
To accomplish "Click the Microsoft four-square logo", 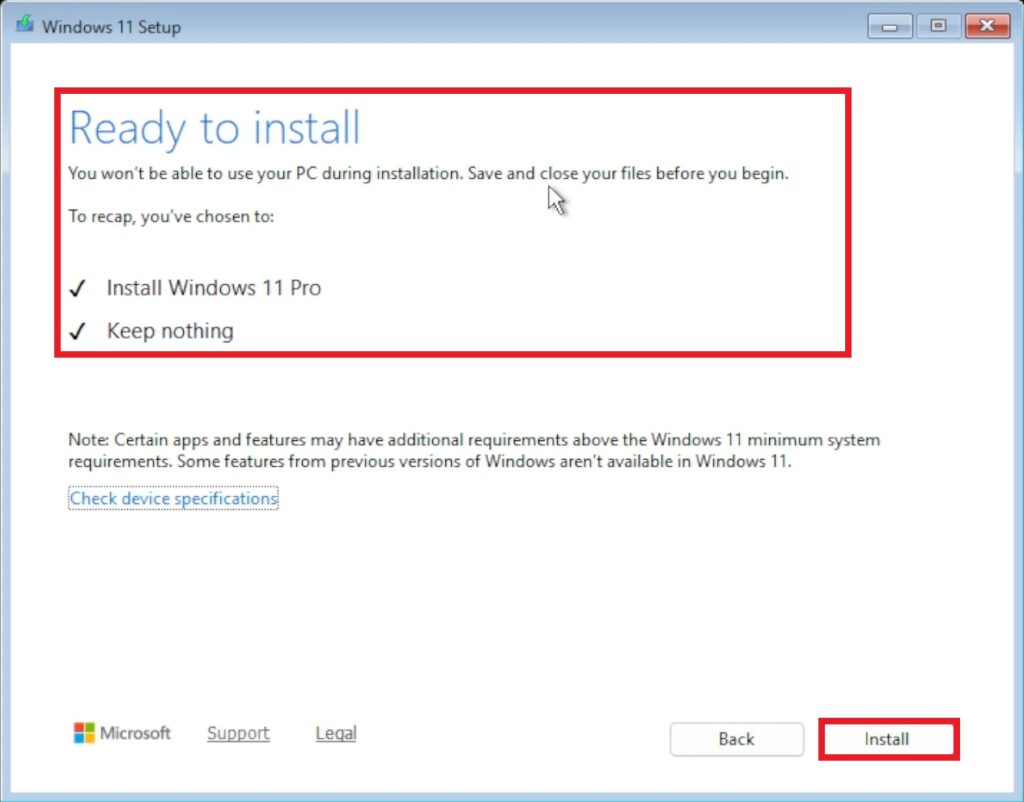I will point(84,733).
